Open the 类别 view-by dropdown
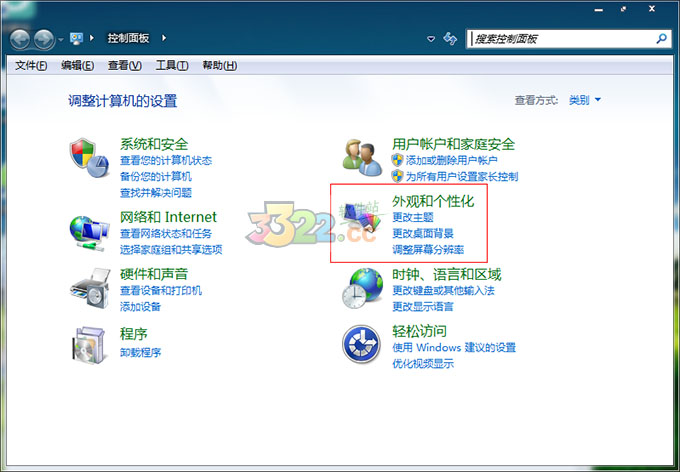This screenshot has width=680, height=472. pyautogui.click(x=585, y=100)
